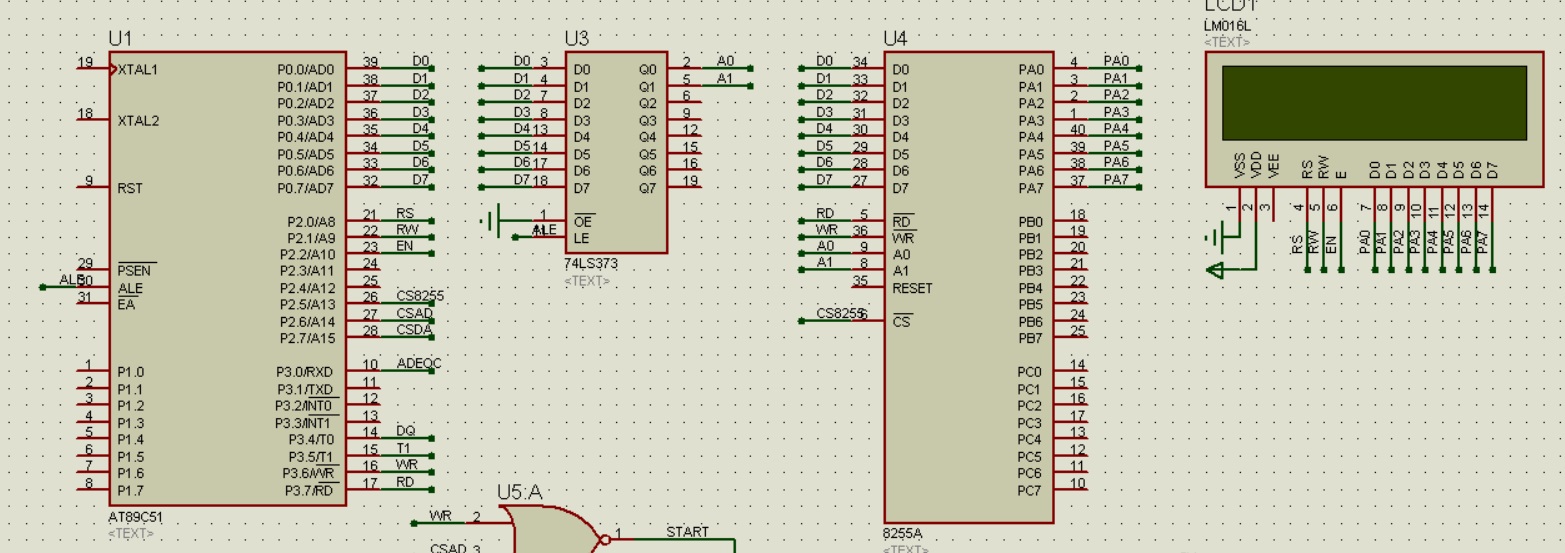1565x553 pixels.
Task: Click the 'A0' net label on U3 Q0 output
Action: point(725,62)
